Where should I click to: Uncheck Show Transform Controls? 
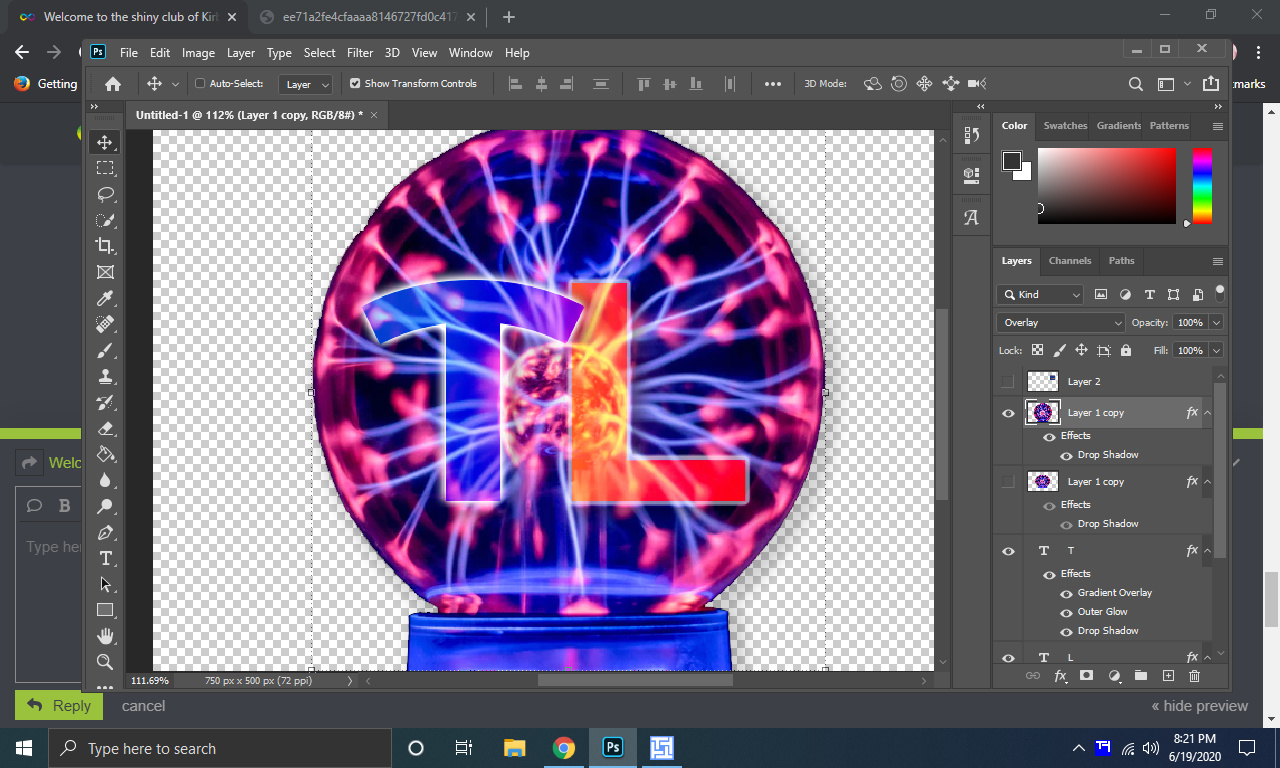pos(355,84)
